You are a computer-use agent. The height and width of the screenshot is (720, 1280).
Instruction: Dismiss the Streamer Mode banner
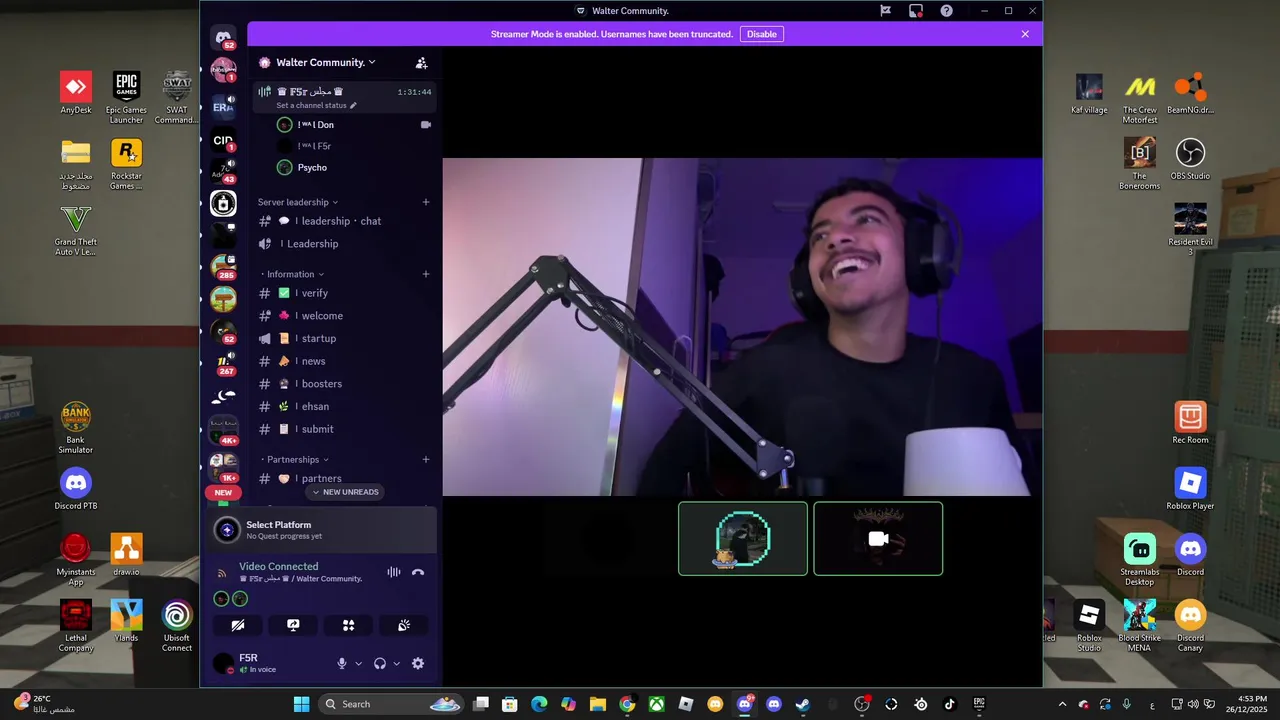1025,34
